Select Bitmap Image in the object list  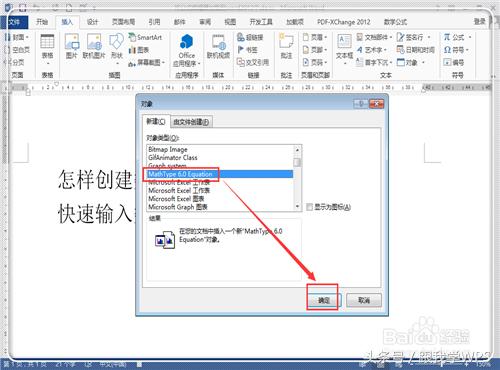point(220,149)
